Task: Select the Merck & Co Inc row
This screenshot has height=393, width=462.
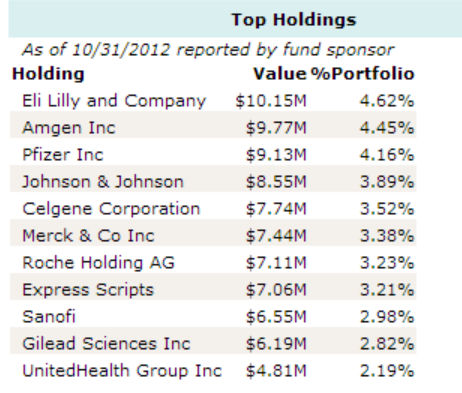Action: (213, 236)
